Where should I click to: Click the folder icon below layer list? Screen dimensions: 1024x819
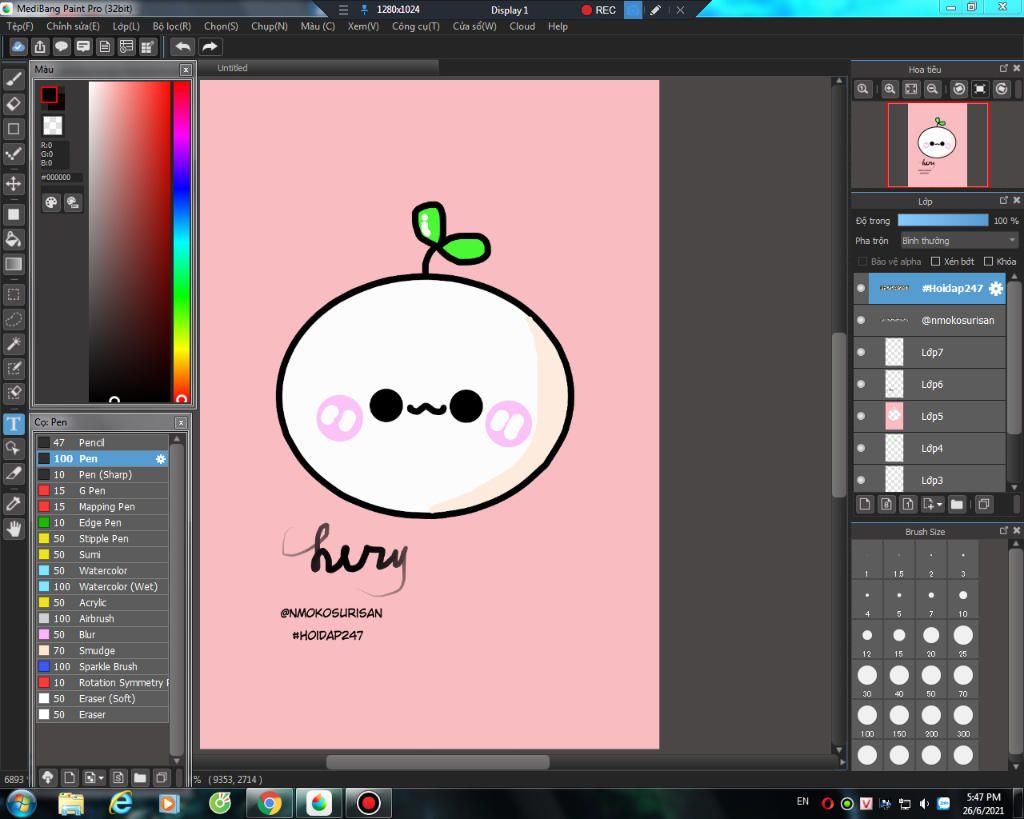(x=957, y=504)
